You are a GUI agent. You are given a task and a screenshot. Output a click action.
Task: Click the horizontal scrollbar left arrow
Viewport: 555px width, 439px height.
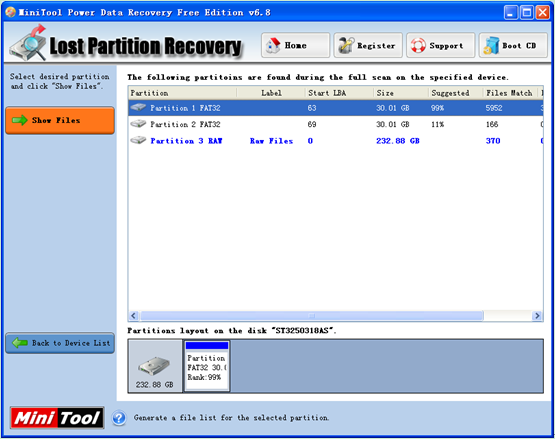click(134, 315)
